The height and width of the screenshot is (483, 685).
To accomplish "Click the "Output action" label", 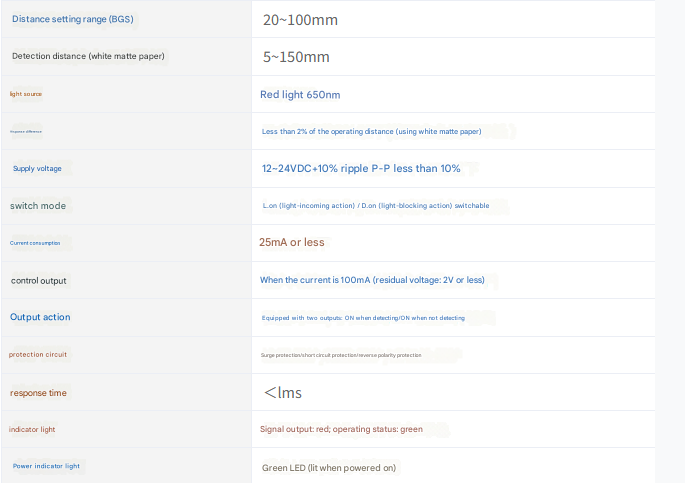I will (40, 318).
